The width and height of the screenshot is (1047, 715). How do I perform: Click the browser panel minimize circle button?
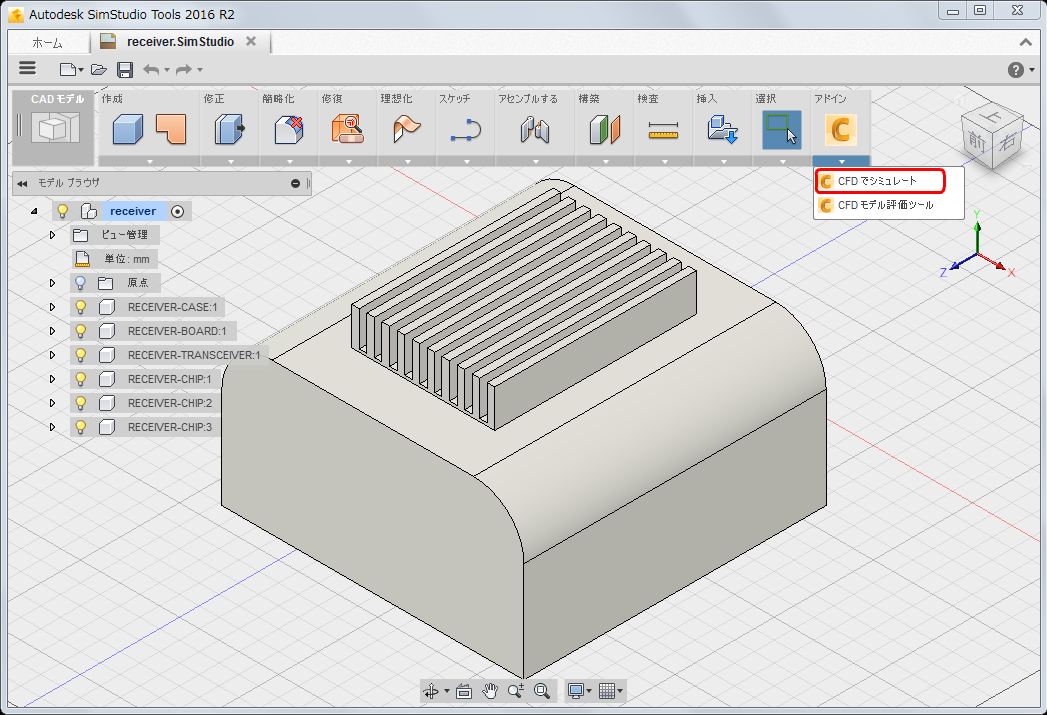[x=295, y=184]
